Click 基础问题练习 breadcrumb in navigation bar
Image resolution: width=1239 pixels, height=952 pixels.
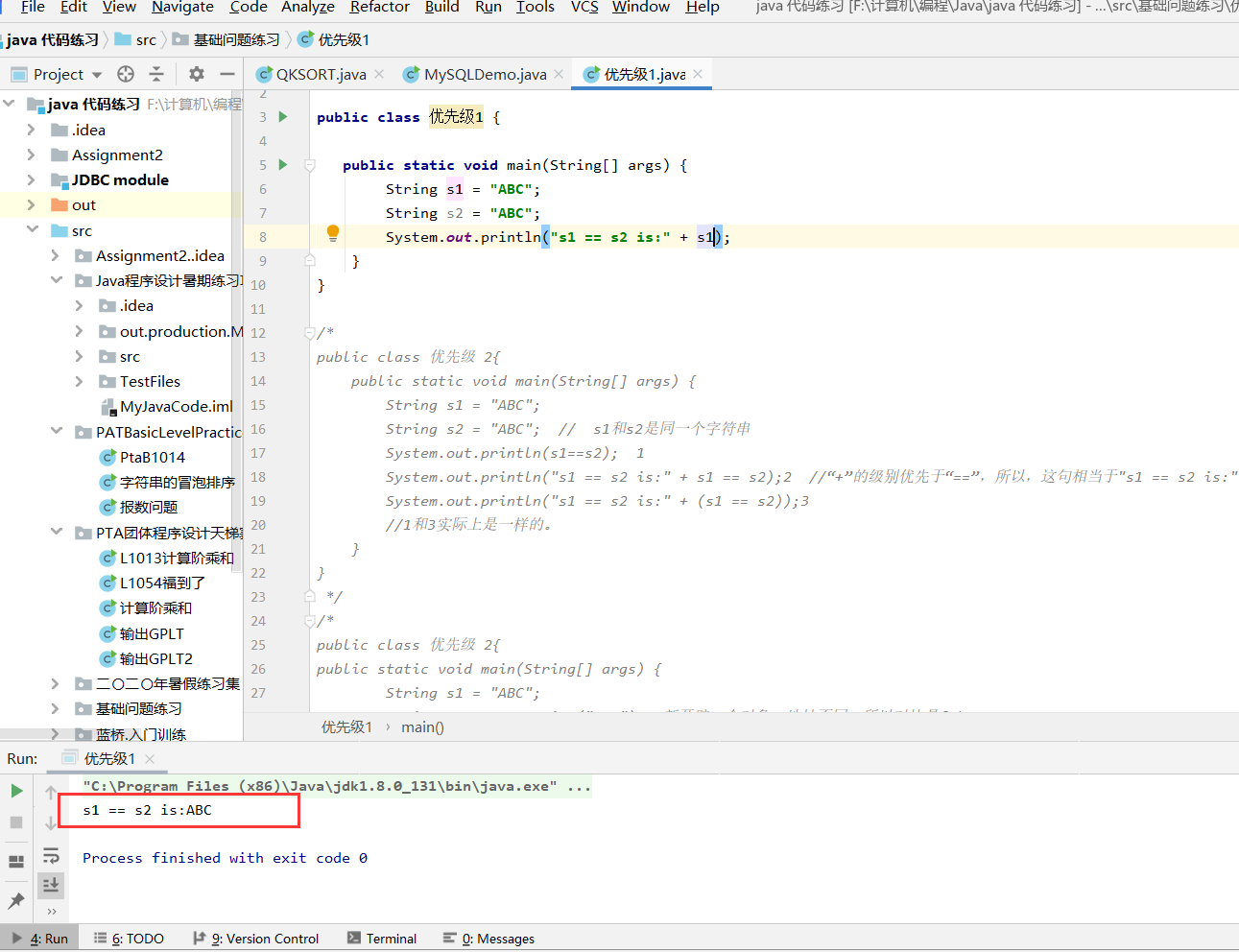pos(227,39)
